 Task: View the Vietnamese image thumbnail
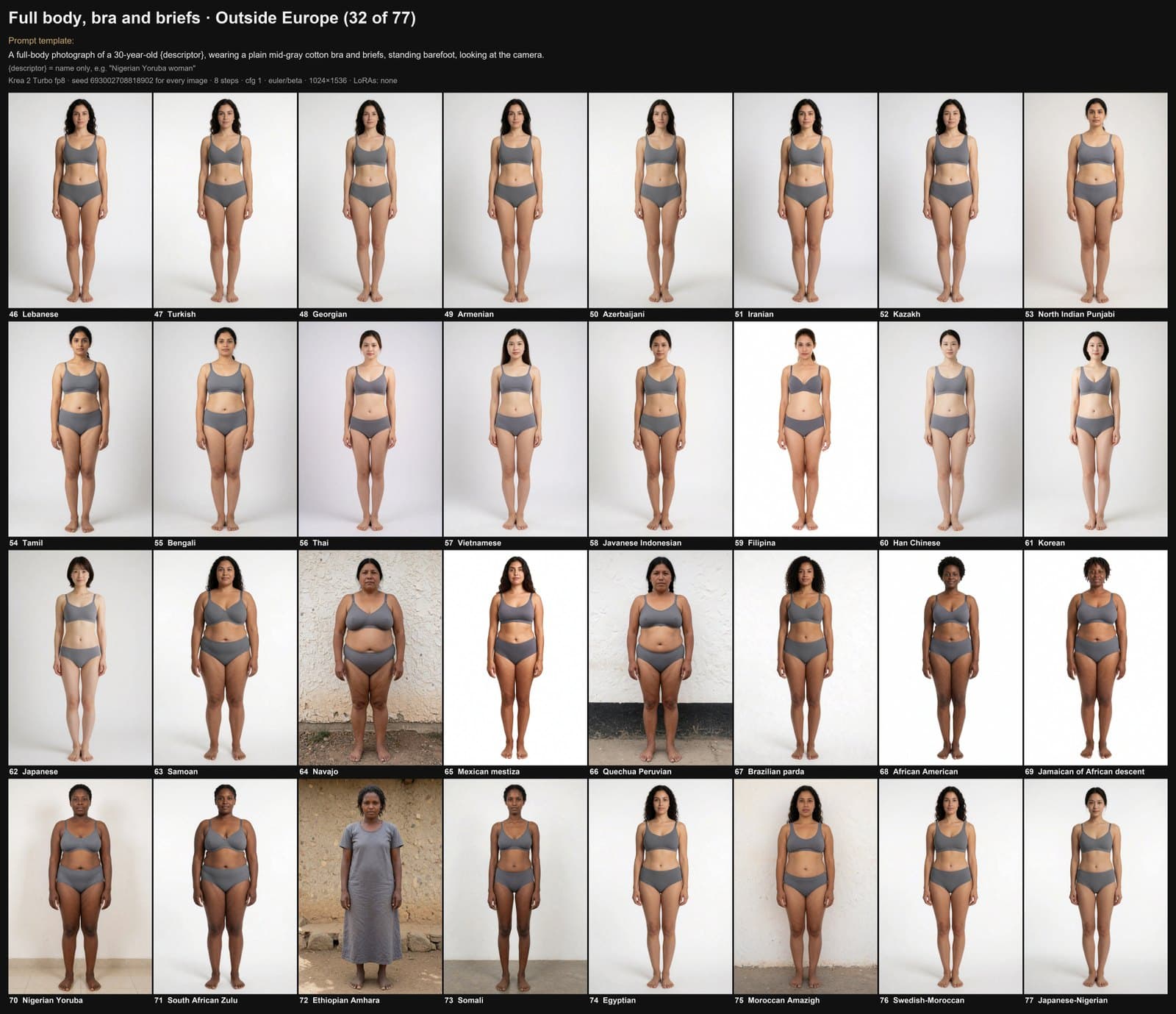point(515,429)
